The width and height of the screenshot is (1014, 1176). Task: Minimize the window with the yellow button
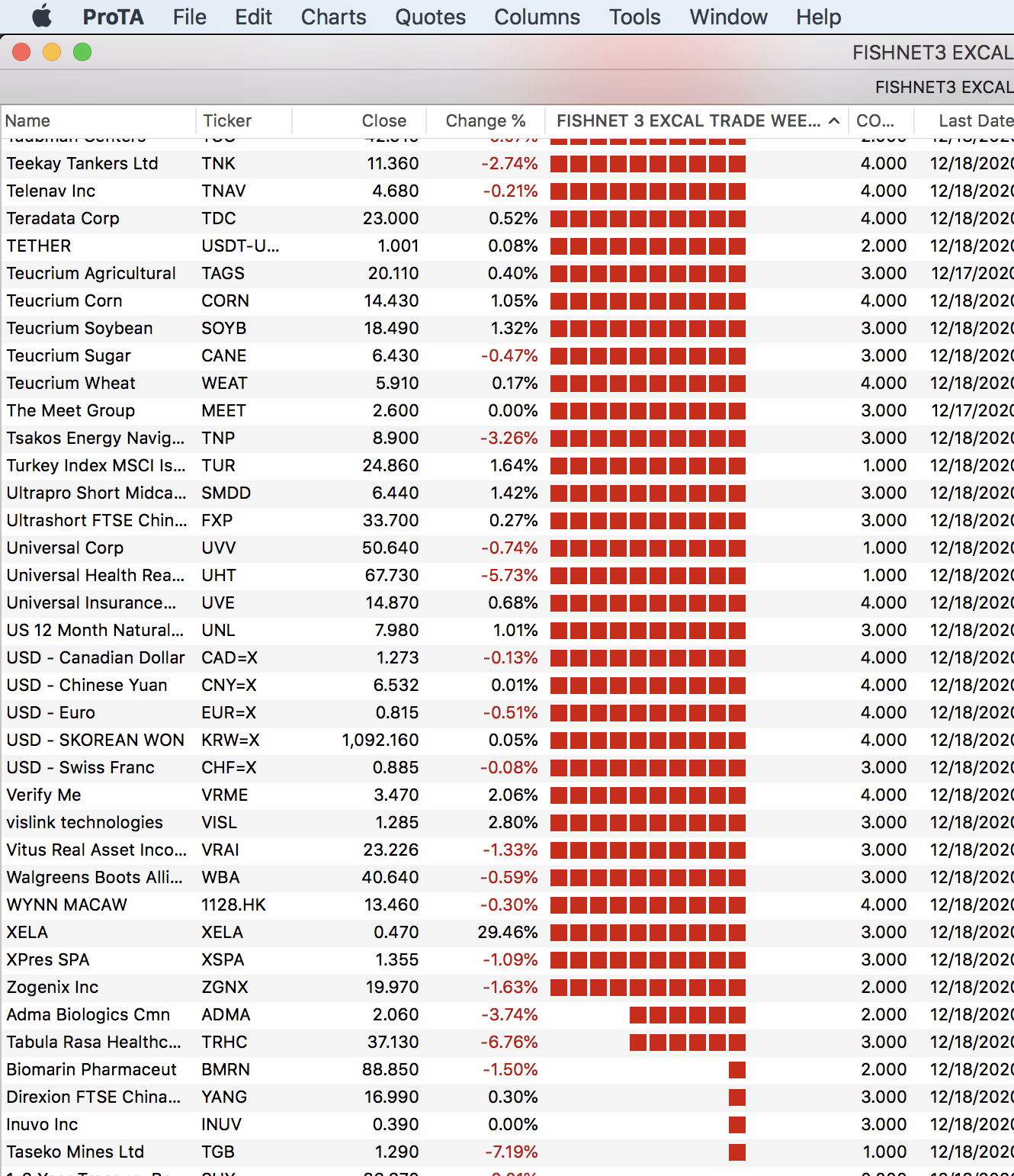[x=52, y=52]
